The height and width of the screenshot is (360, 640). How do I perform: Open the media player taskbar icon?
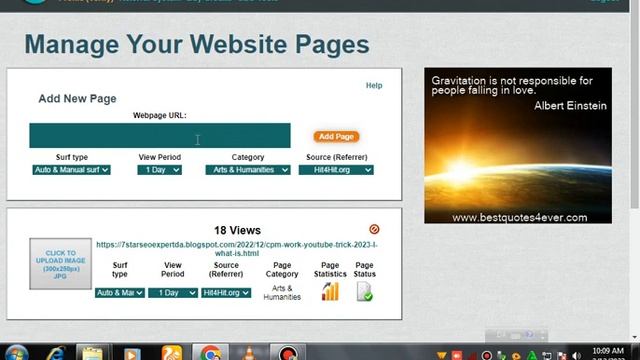(x=131, y=353)
